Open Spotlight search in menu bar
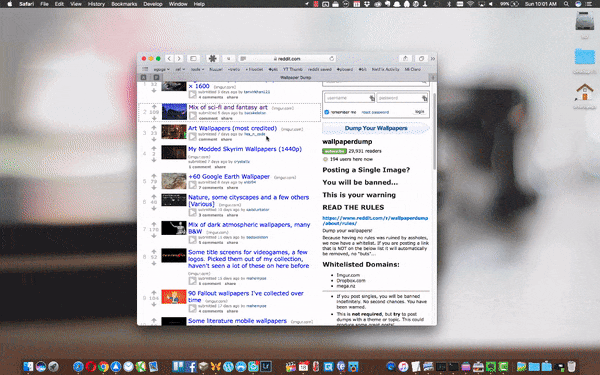Viewport: 600px width, 375px height. [566, 4]
